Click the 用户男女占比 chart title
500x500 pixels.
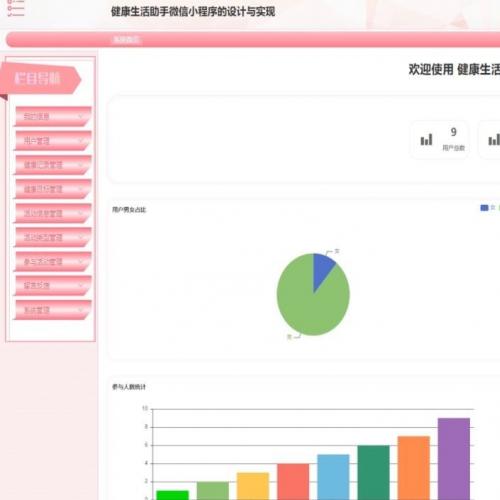129,210
